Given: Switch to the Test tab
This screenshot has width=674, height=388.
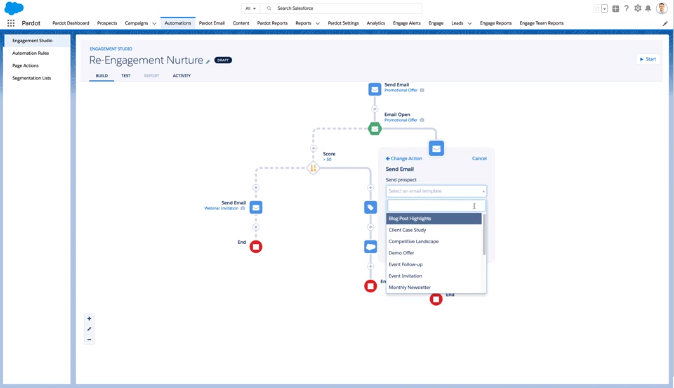Looking at the screenshot, I should click(x=126, y=76).
